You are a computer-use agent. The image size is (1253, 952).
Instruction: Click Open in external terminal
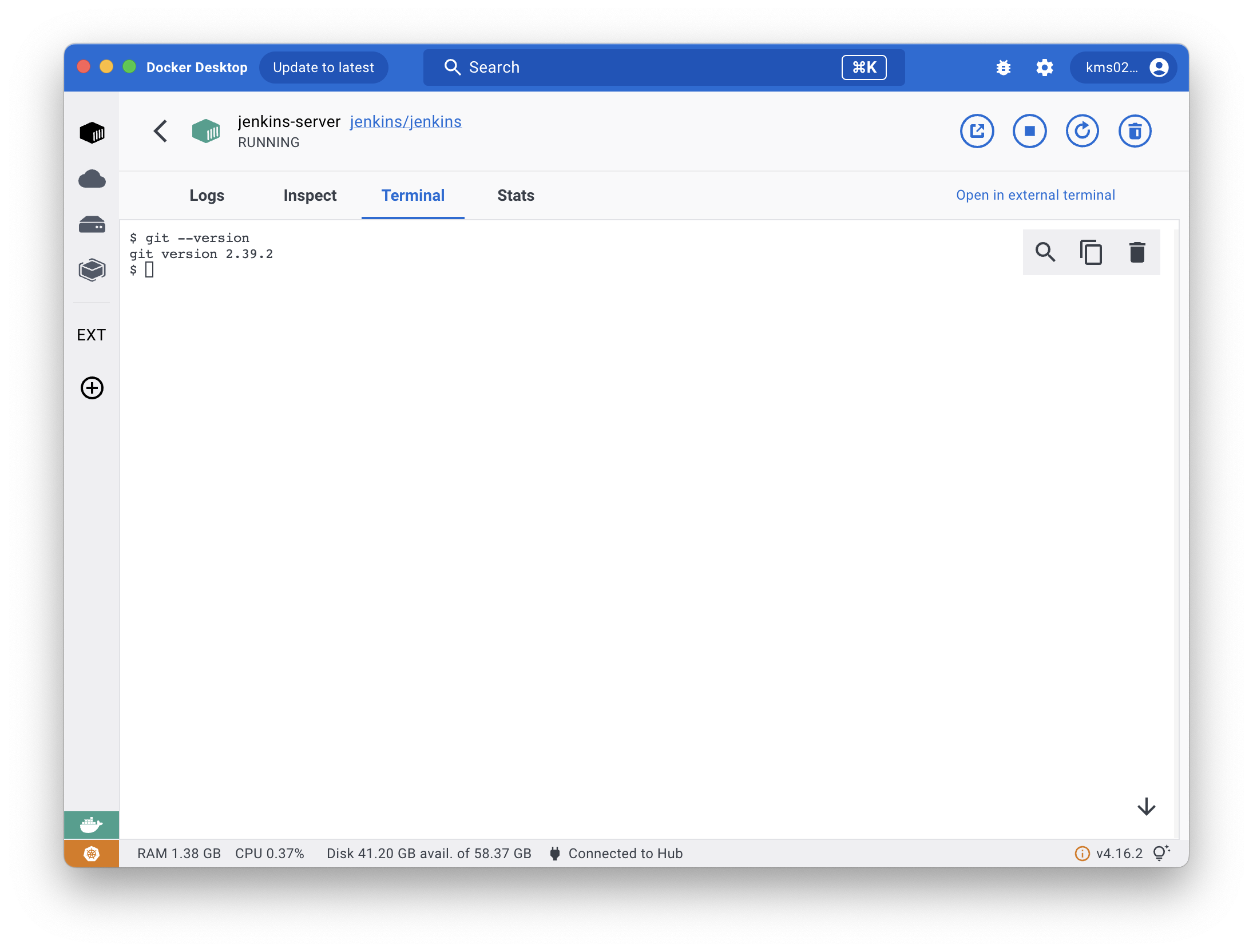tap(1035, 195)
